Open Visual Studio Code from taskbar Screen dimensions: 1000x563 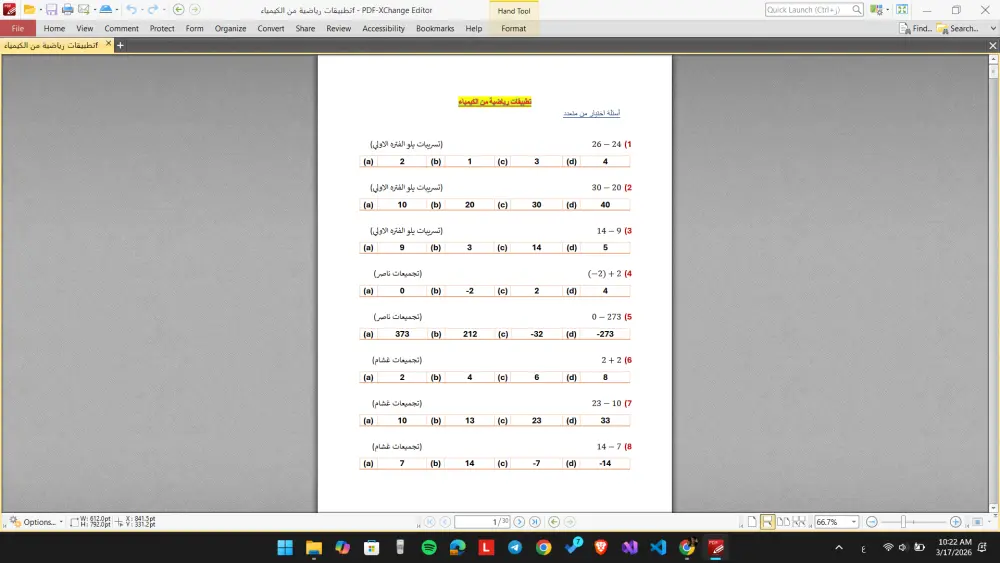(658, 547)
